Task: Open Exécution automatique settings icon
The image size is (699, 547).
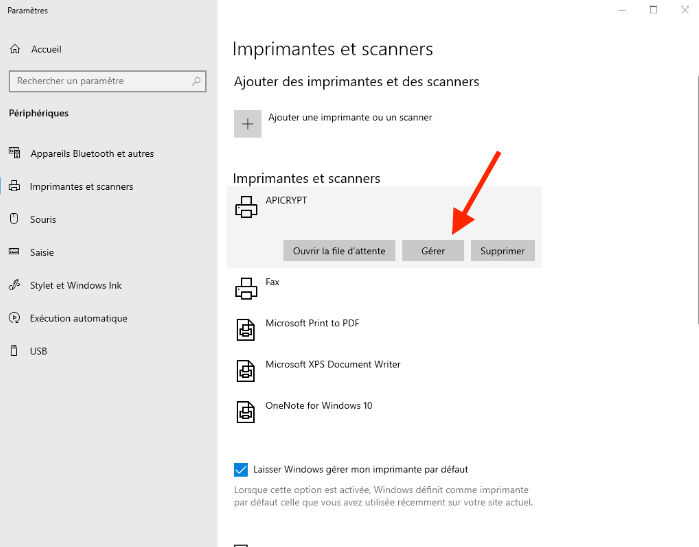Action: [x=14, y=318]
